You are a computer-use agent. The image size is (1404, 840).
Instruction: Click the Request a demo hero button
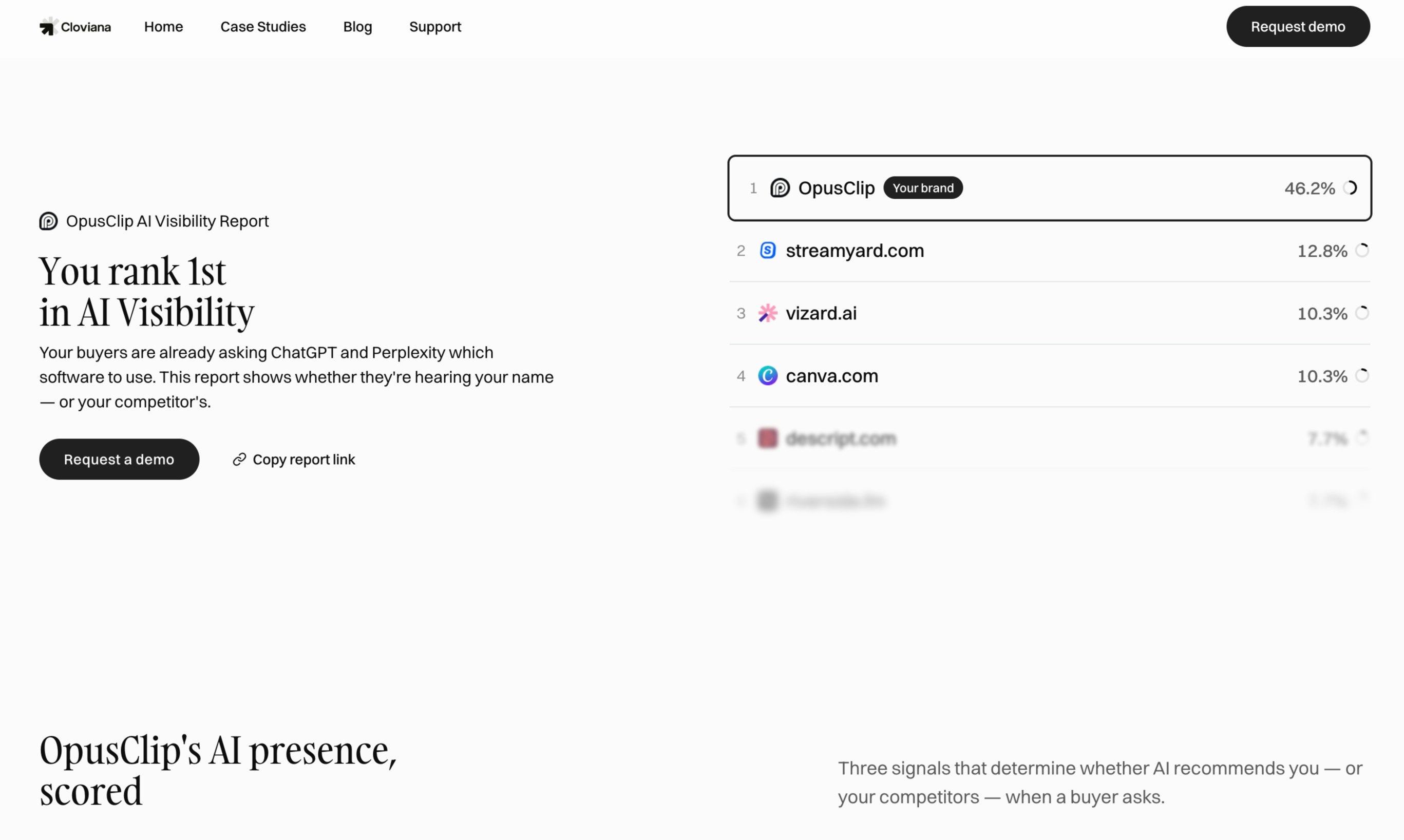coord(119,459)
